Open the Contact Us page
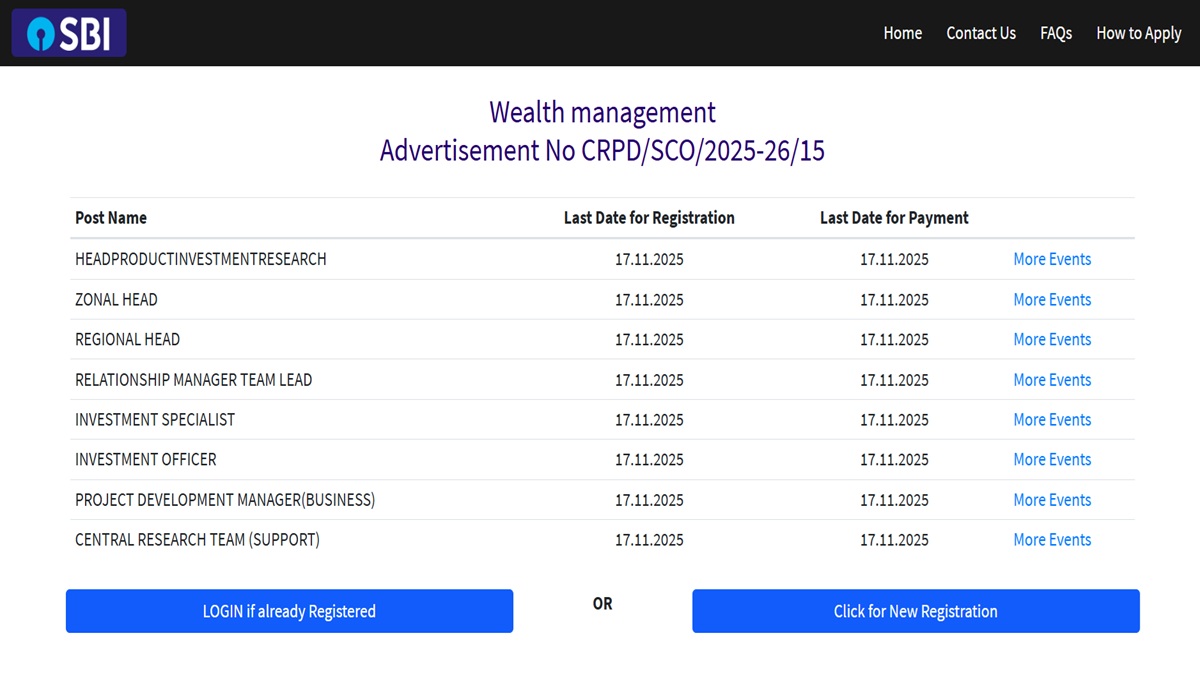The width and height of the screenshot is (1200, 675). 981,33
